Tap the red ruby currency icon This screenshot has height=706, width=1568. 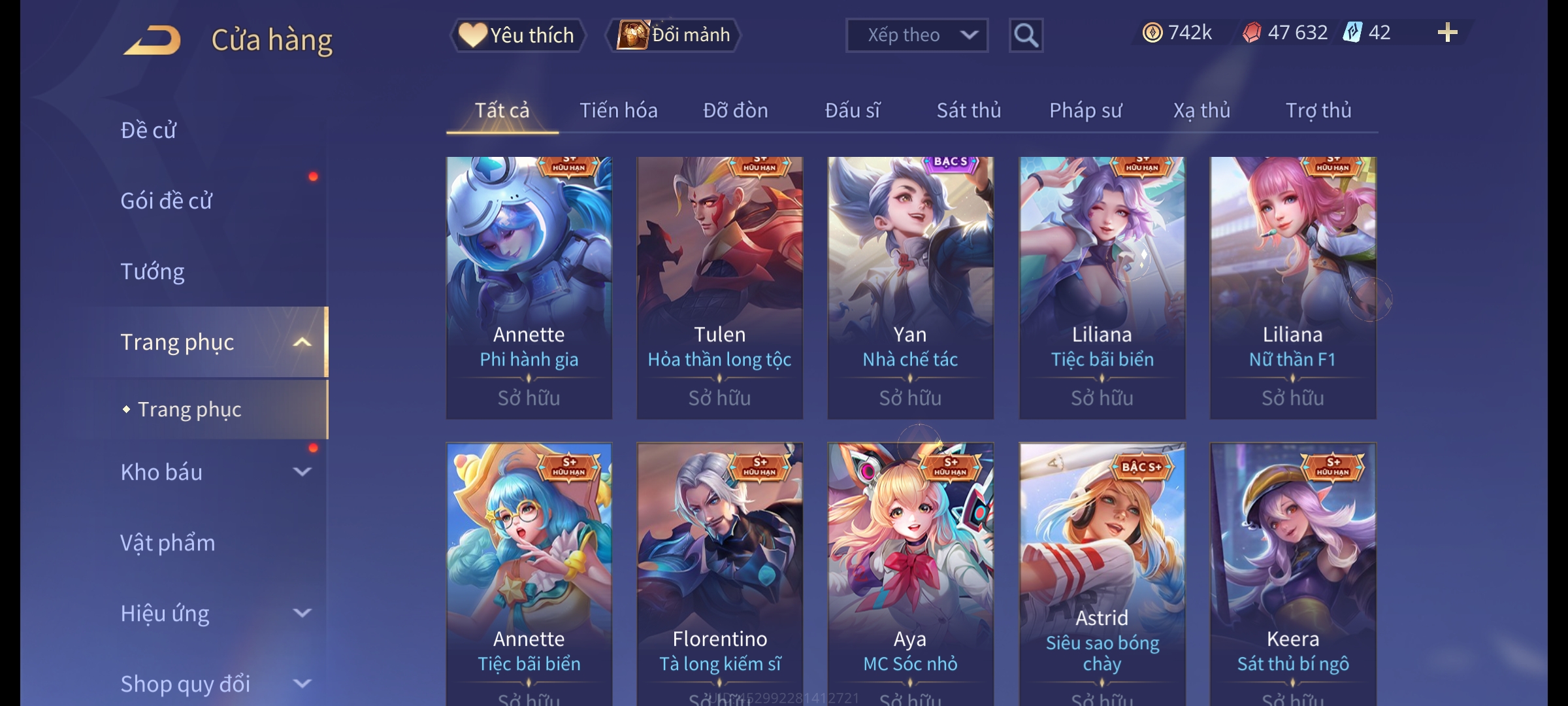[1251, 32]
